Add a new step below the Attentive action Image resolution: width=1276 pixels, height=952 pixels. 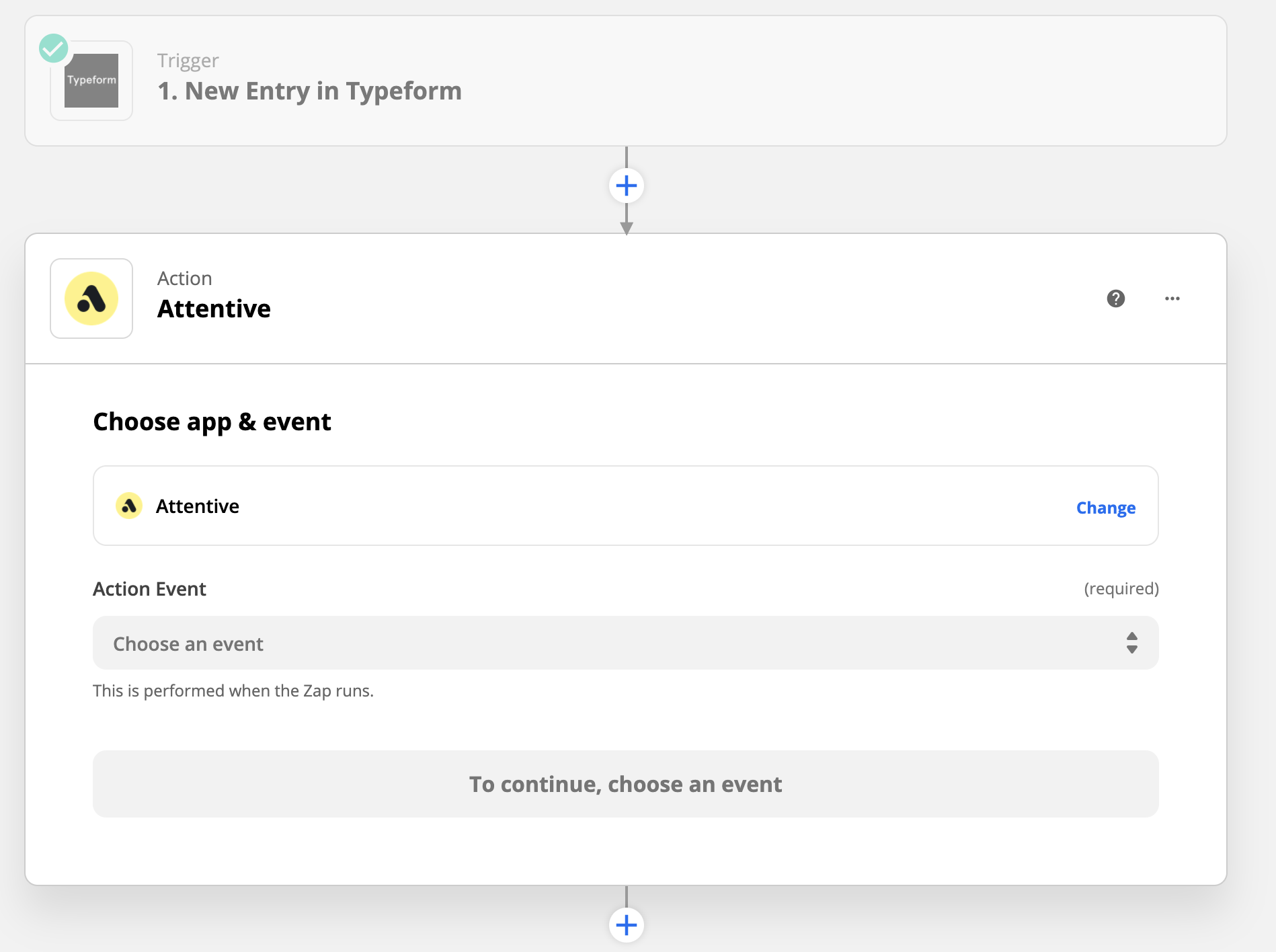click(627, 925)
